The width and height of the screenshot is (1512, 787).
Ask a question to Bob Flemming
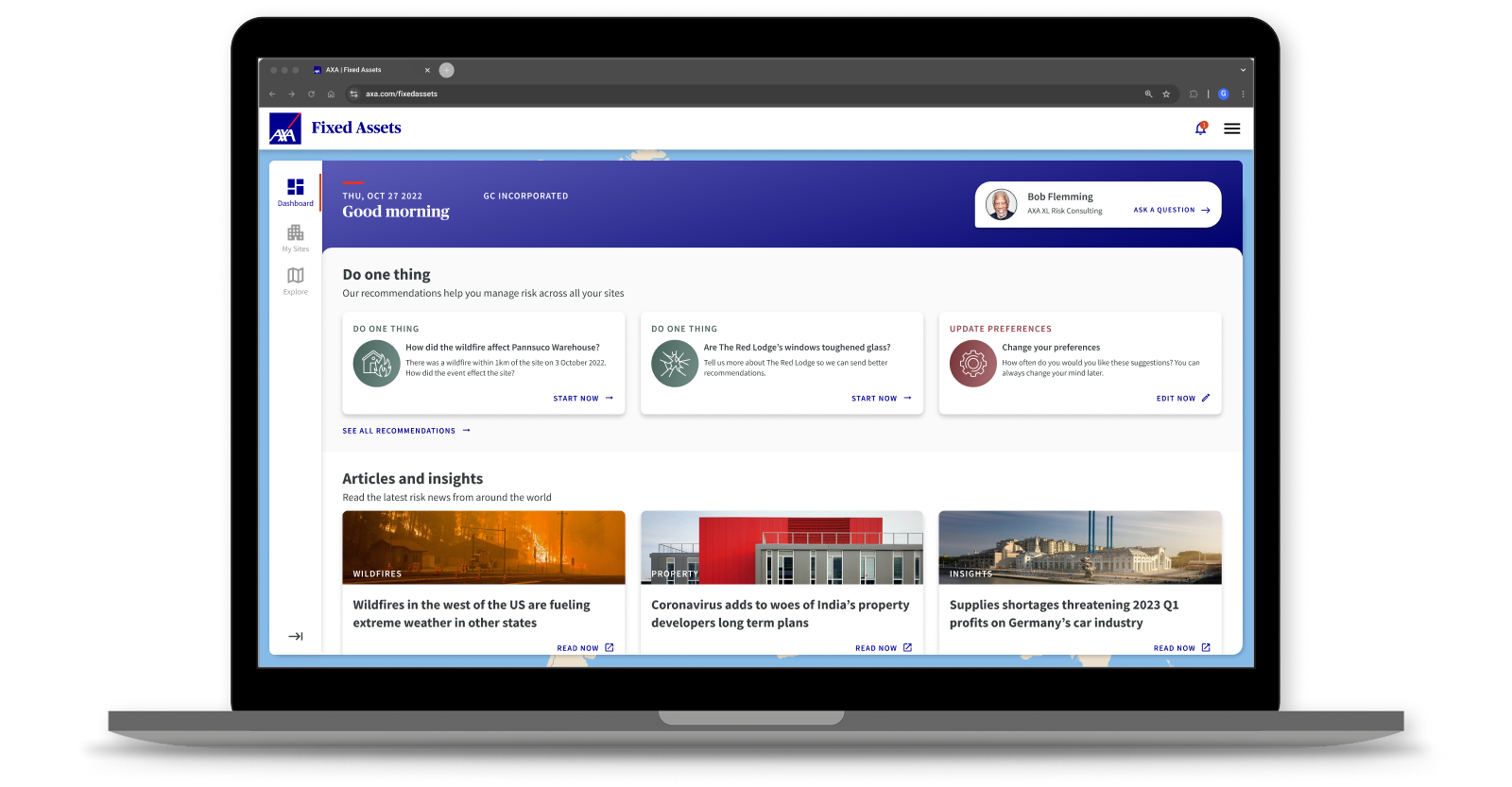click(1171, 210)
